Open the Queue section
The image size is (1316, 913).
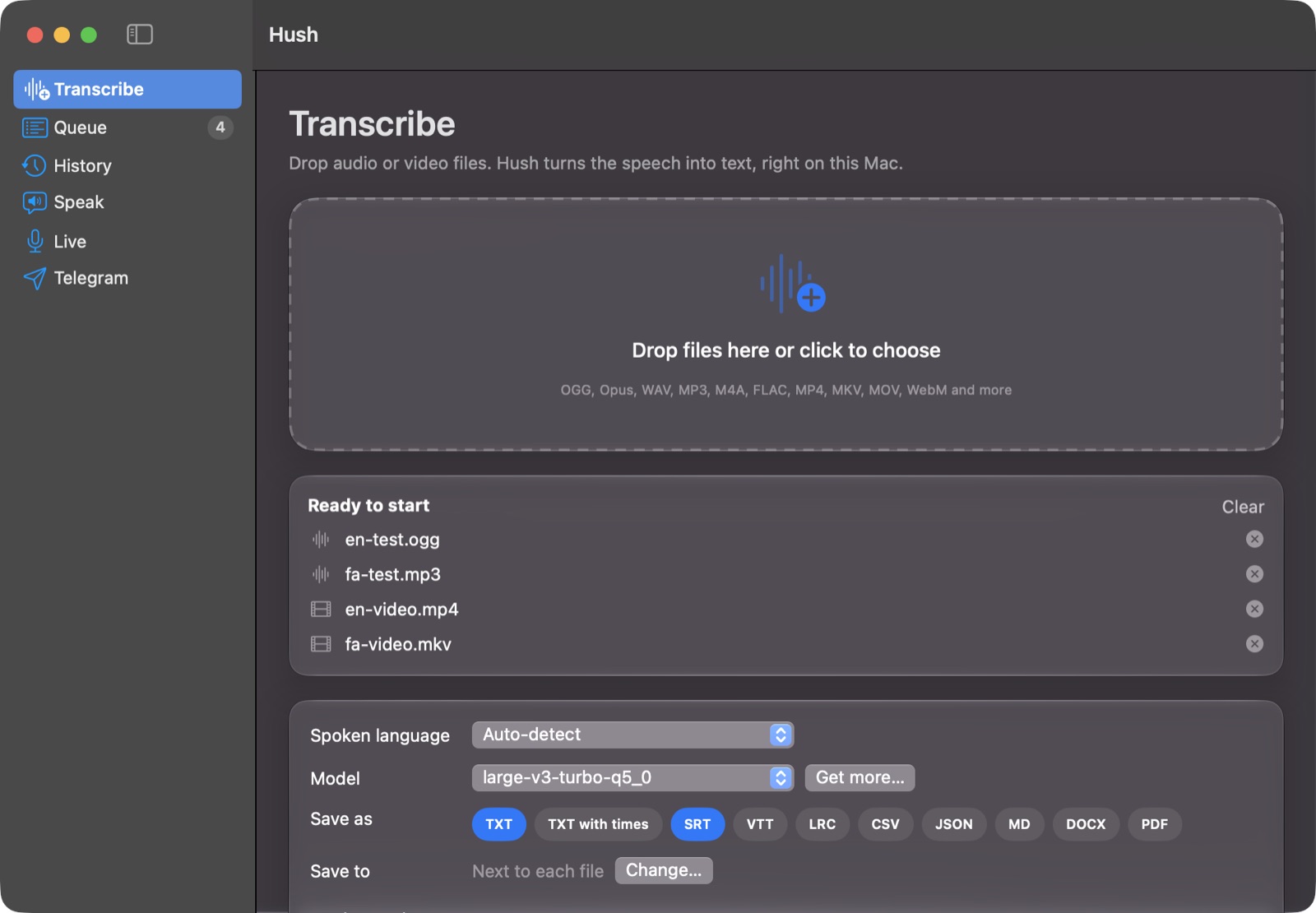(127, 127)
